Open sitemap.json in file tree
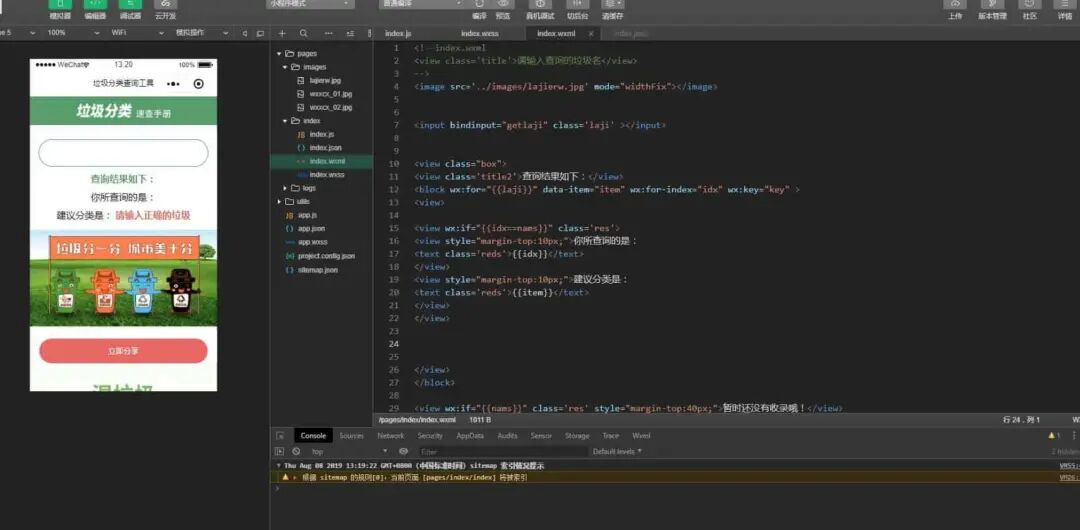 pos(318,270)
